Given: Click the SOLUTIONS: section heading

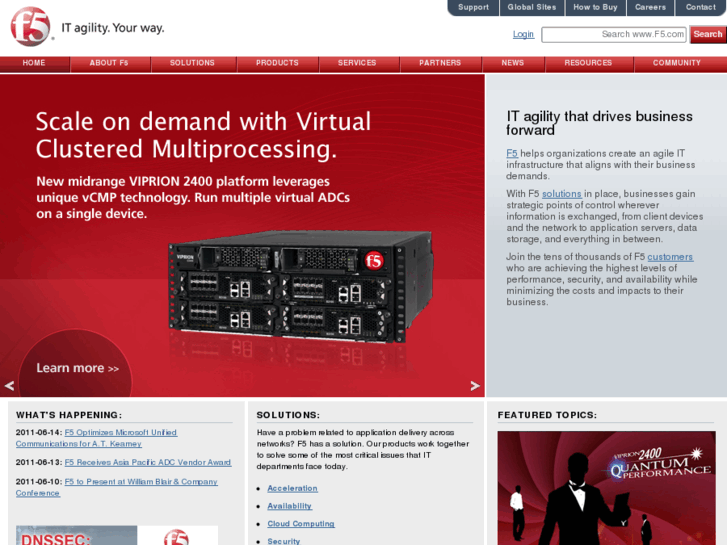Looking at the screenshot, I should point(288,415).
